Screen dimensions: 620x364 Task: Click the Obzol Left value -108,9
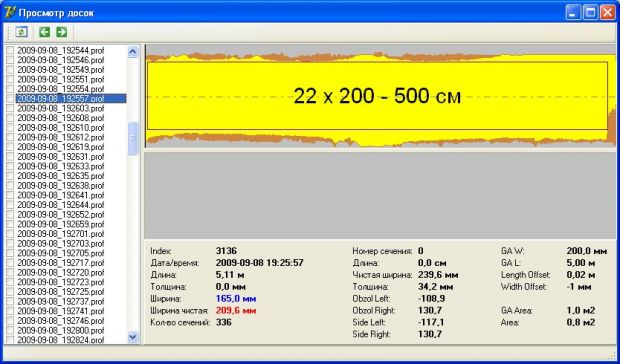[x=431, y=298]
